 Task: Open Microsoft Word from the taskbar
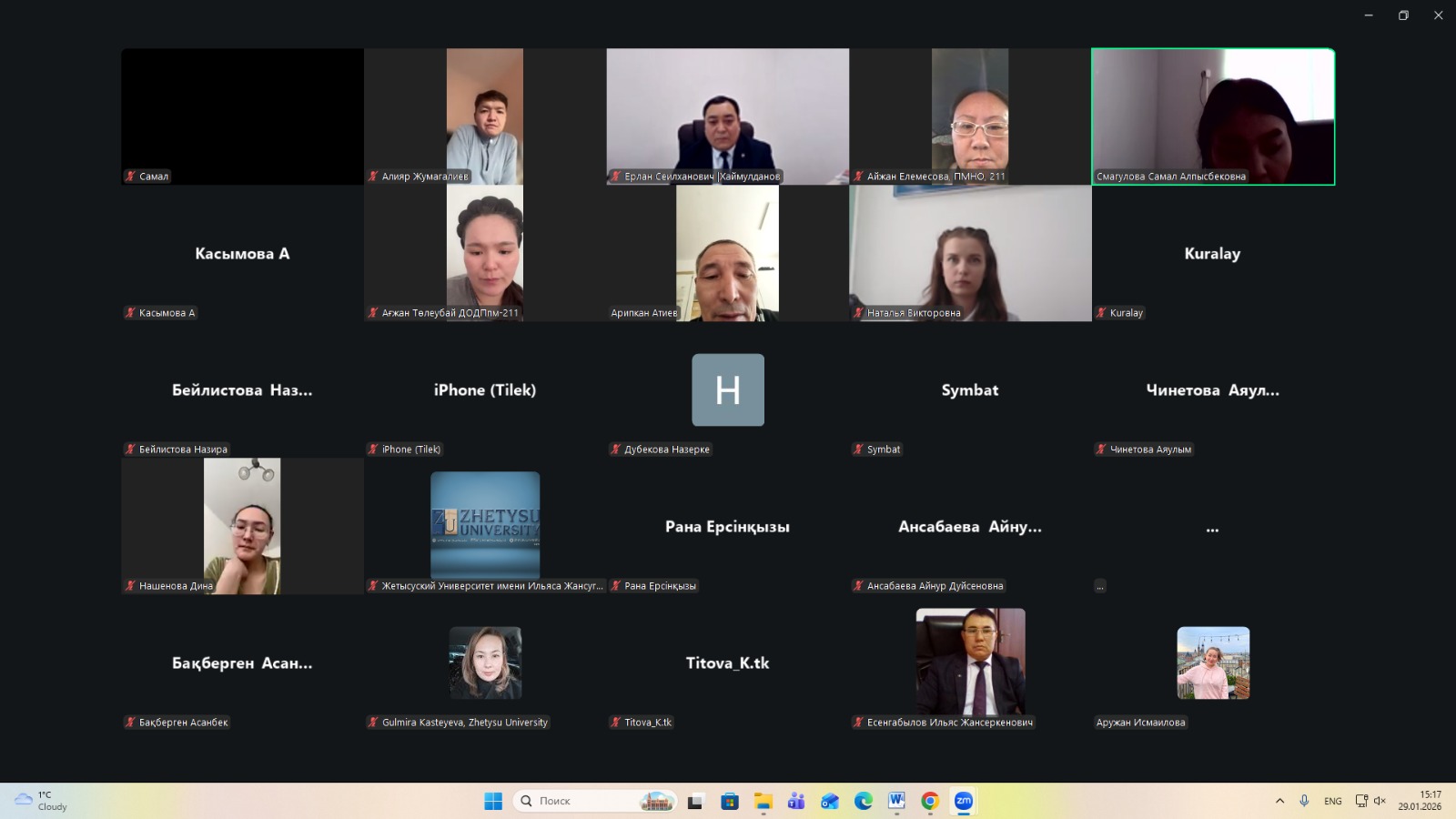[896, 801]
